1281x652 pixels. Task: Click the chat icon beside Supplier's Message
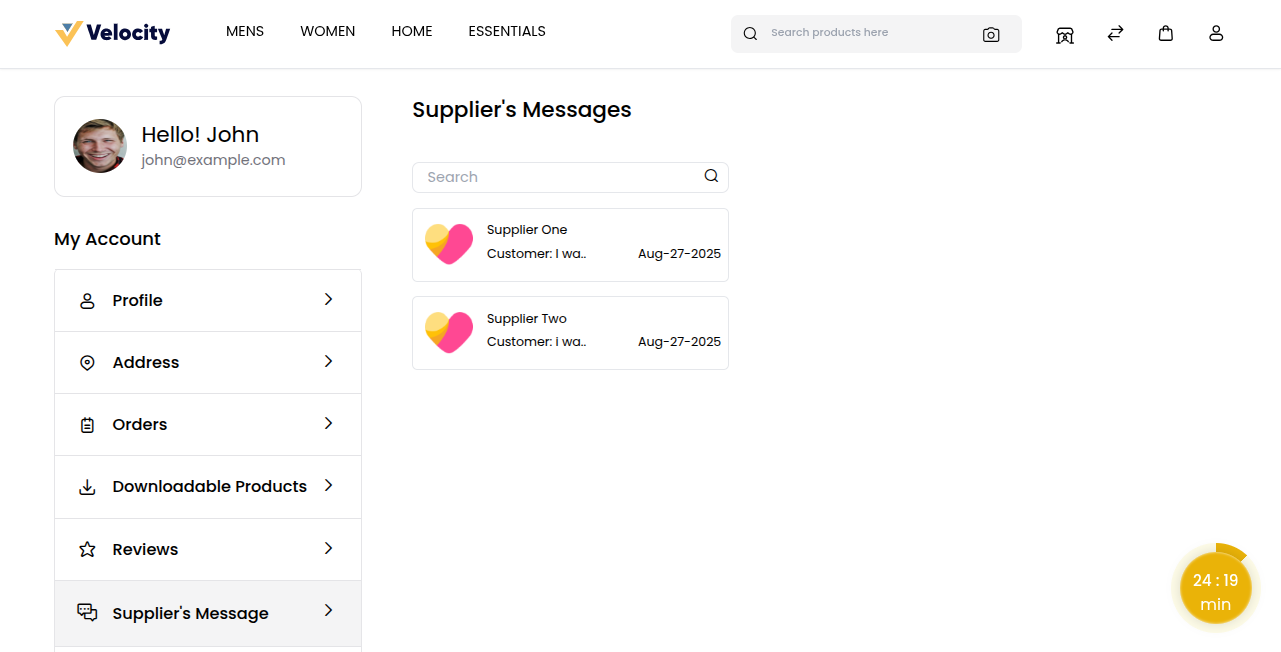click(87, 611)
